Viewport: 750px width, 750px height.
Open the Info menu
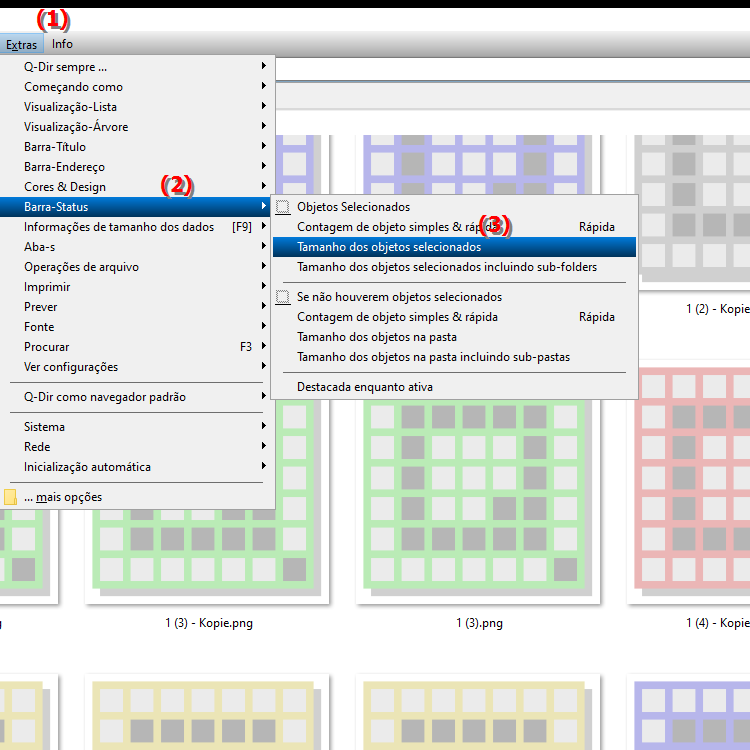point(62,44)
